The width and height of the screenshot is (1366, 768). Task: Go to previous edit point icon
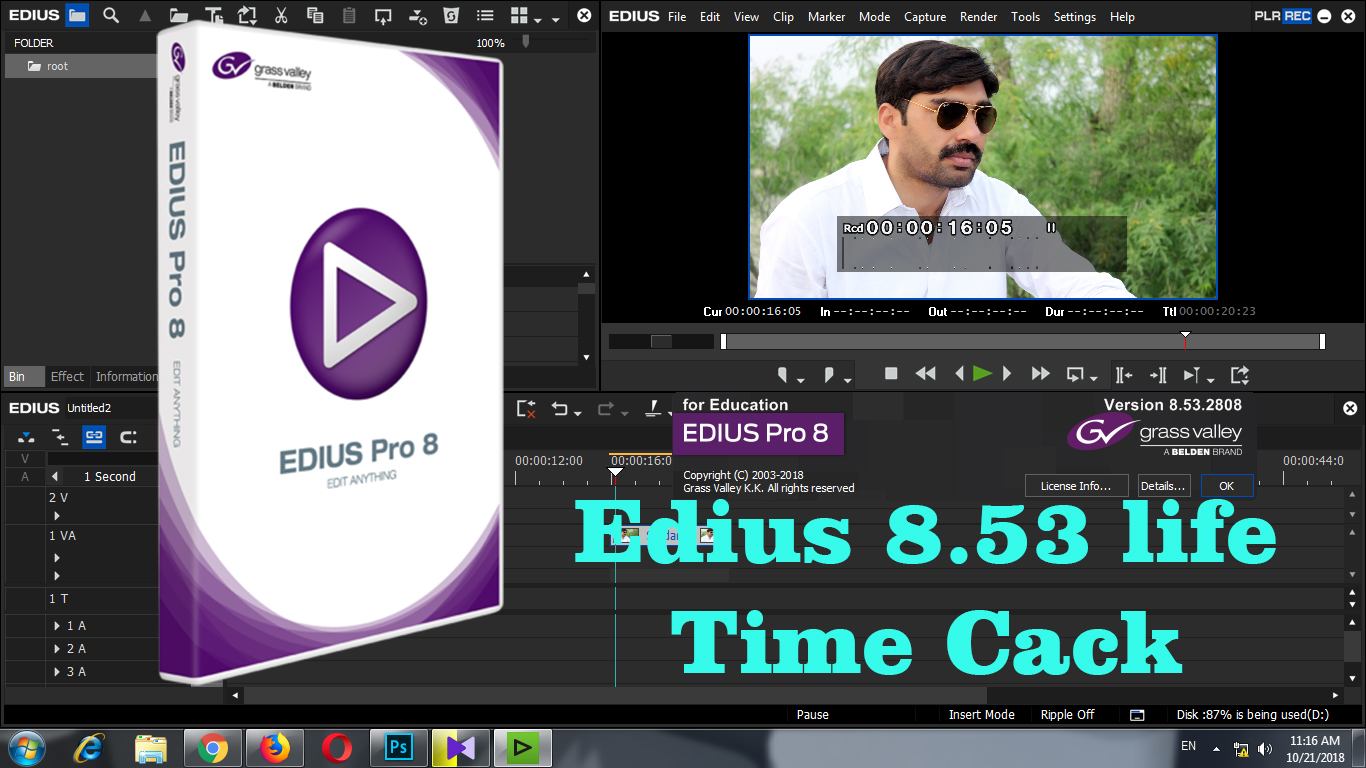coord(1124,375)
